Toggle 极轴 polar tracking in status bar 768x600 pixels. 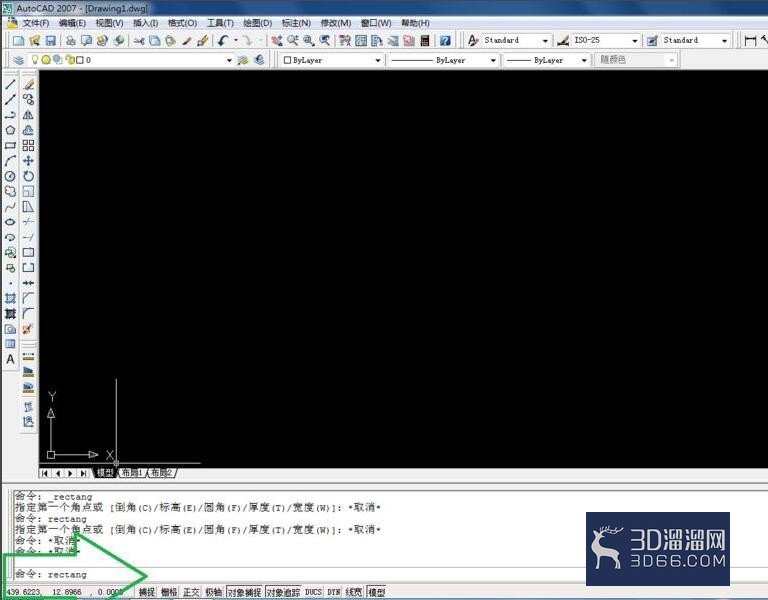(x=214, y=592)
